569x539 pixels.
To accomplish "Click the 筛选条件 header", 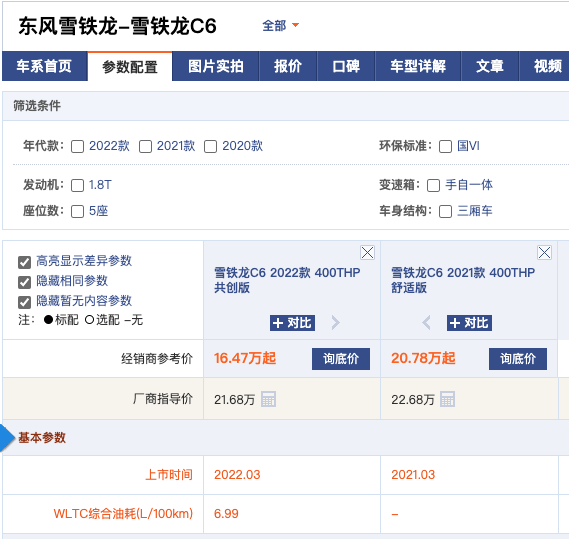I will 37,106.
